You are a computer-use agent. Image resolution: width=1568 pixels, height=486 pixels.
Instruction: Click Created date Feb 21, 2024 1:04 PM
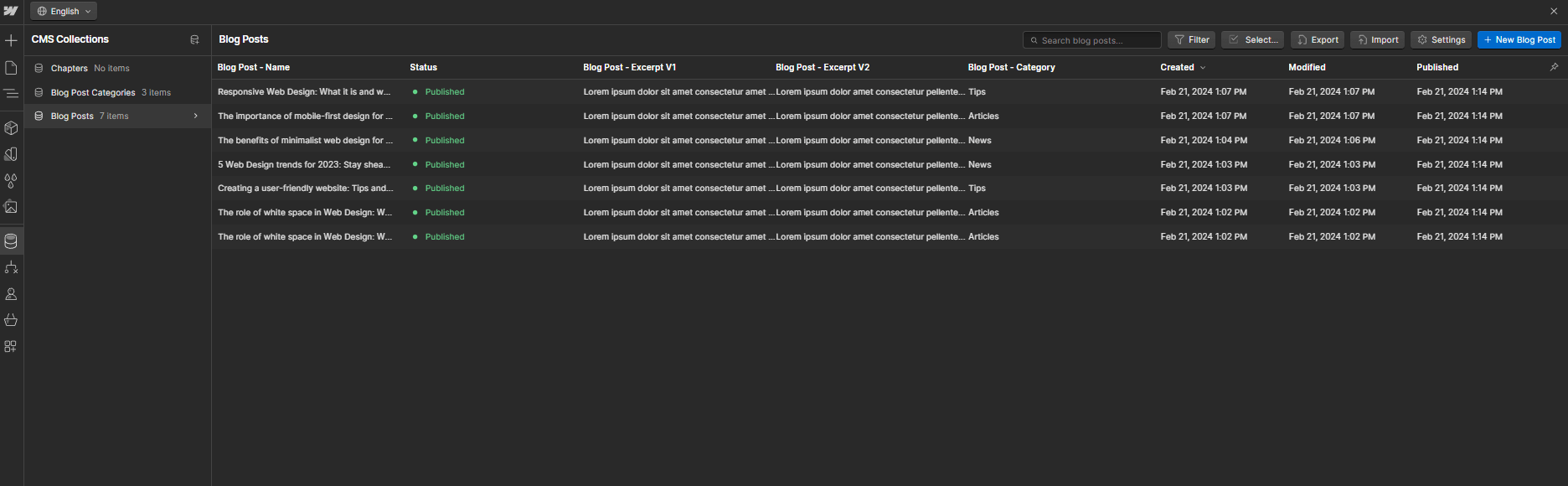pyautogui.click(x=1204, y=140)
